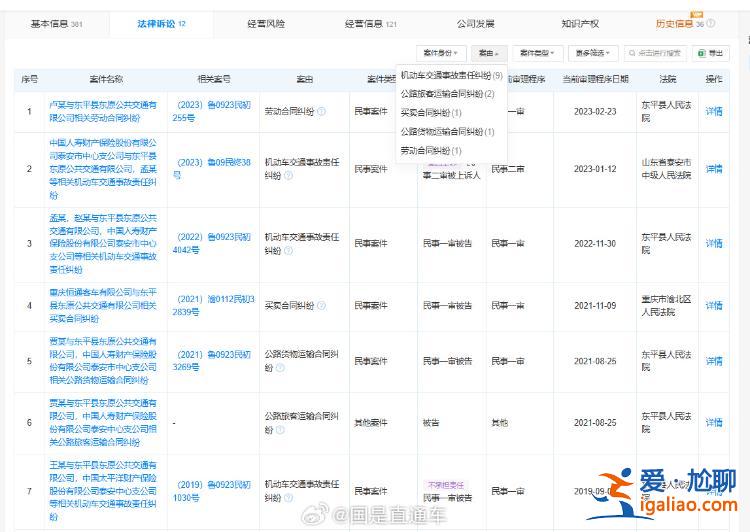Image resolution: width=750 pixels, height=532 pixels.
Task: Open case name link starting 王某与东平县
Action: point(103,491)
